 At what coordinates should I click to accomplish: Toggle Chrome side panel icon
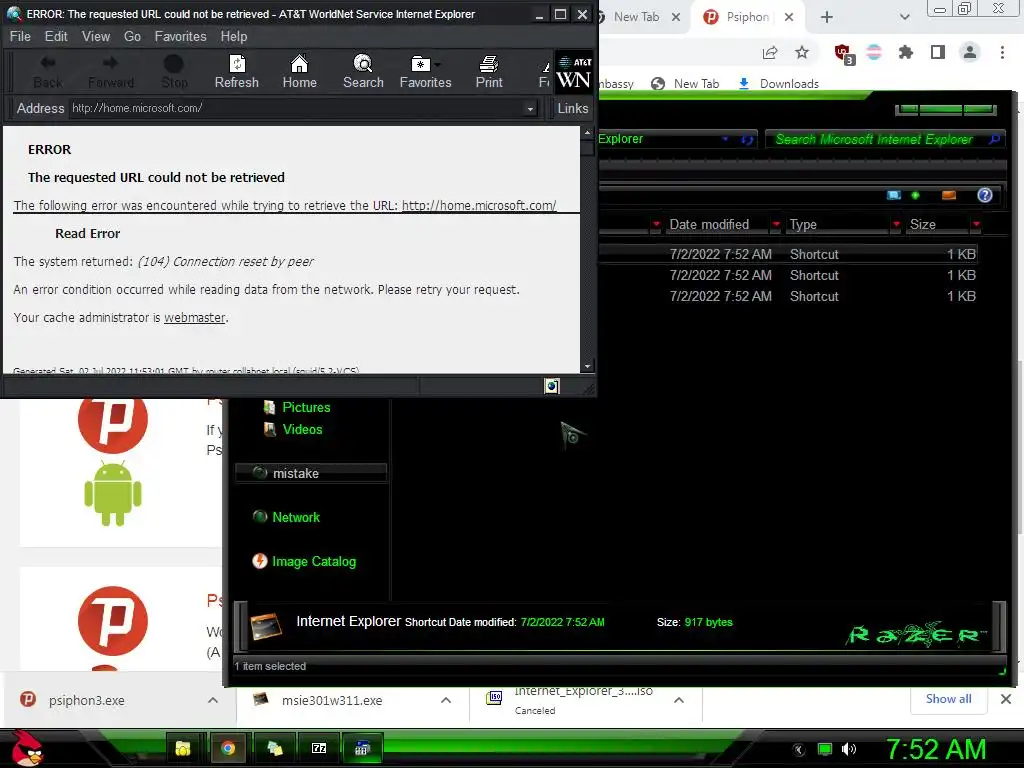point(938,52)
